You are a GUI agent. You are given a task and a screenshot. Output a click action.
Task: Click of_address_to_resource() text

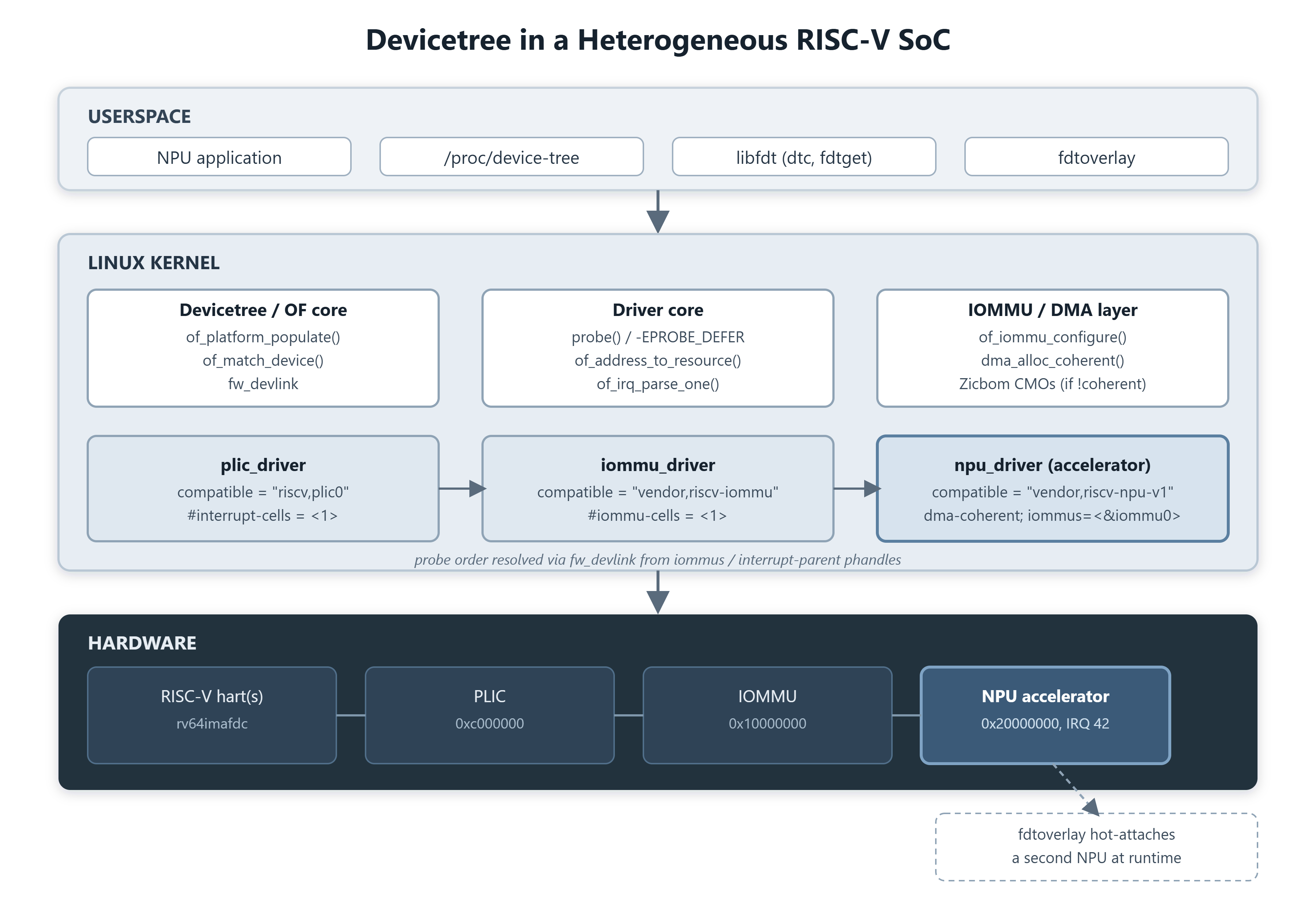pos(658,360)
